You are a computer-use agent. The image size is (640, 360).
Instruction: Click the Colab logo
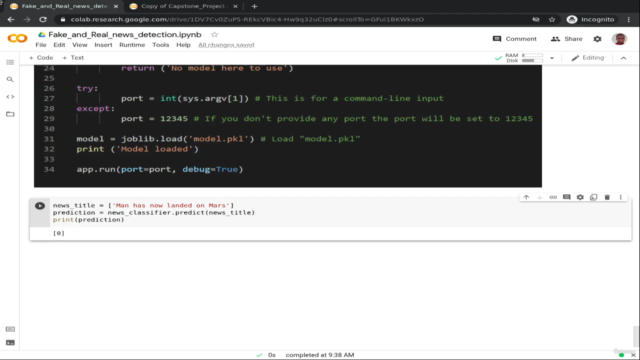coord(18,39)
